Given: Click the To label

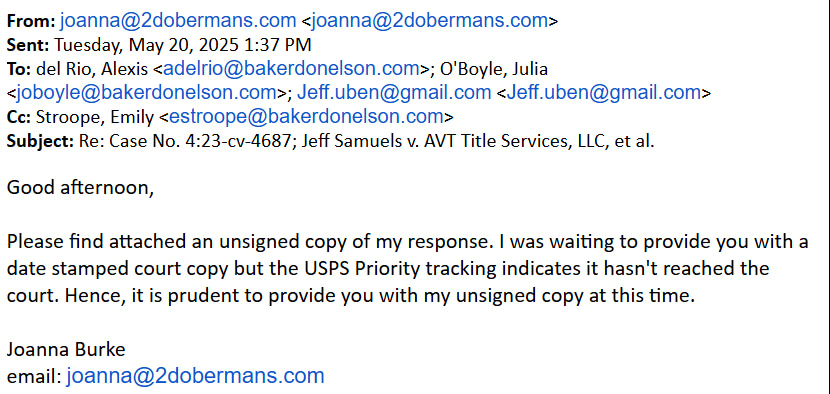Looking at the screenshot, I should 19,69.
